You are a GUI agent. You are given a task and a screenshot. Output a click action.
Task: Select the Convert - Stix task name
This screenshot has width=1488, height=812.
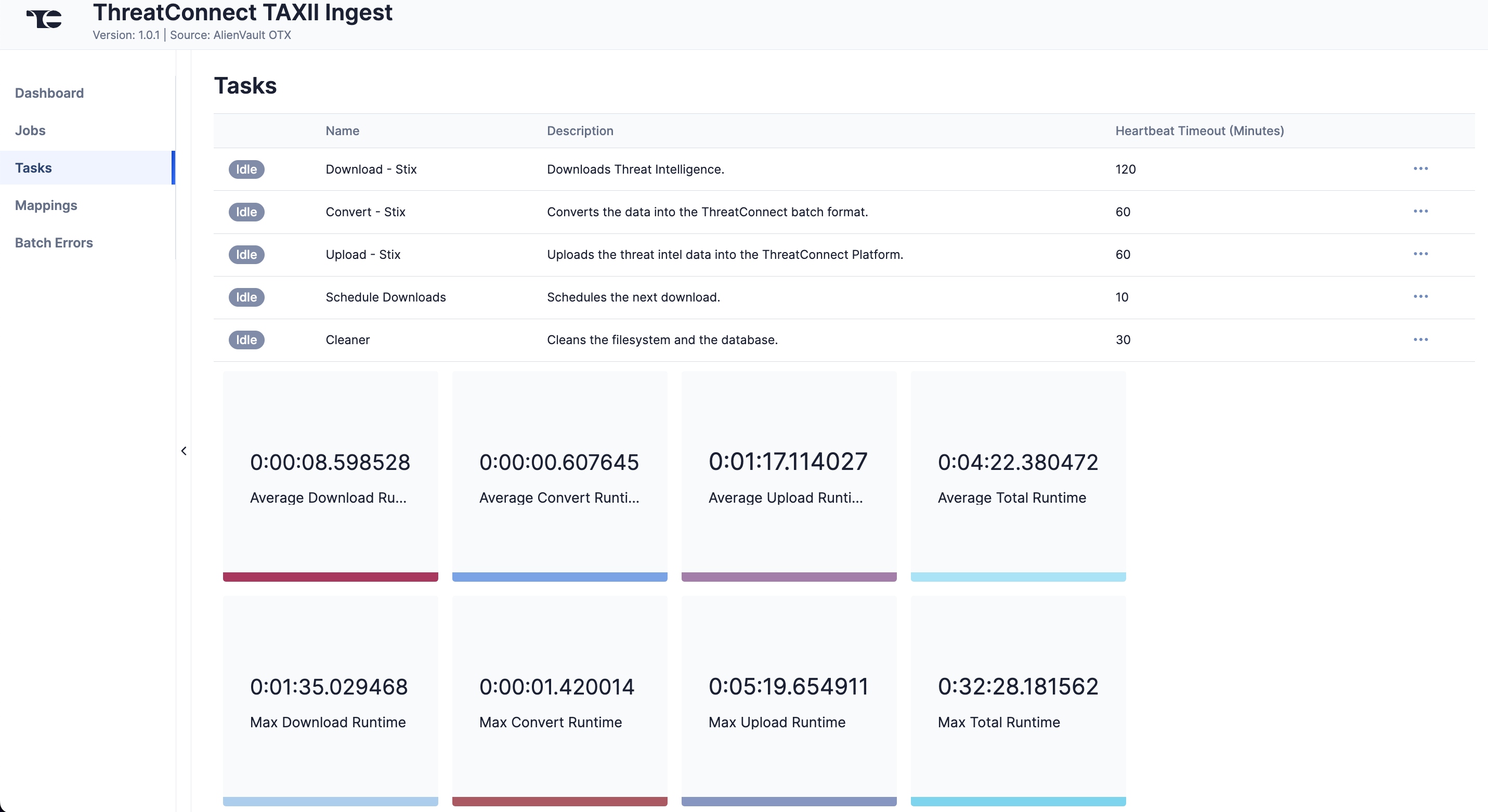click(366, 212)
